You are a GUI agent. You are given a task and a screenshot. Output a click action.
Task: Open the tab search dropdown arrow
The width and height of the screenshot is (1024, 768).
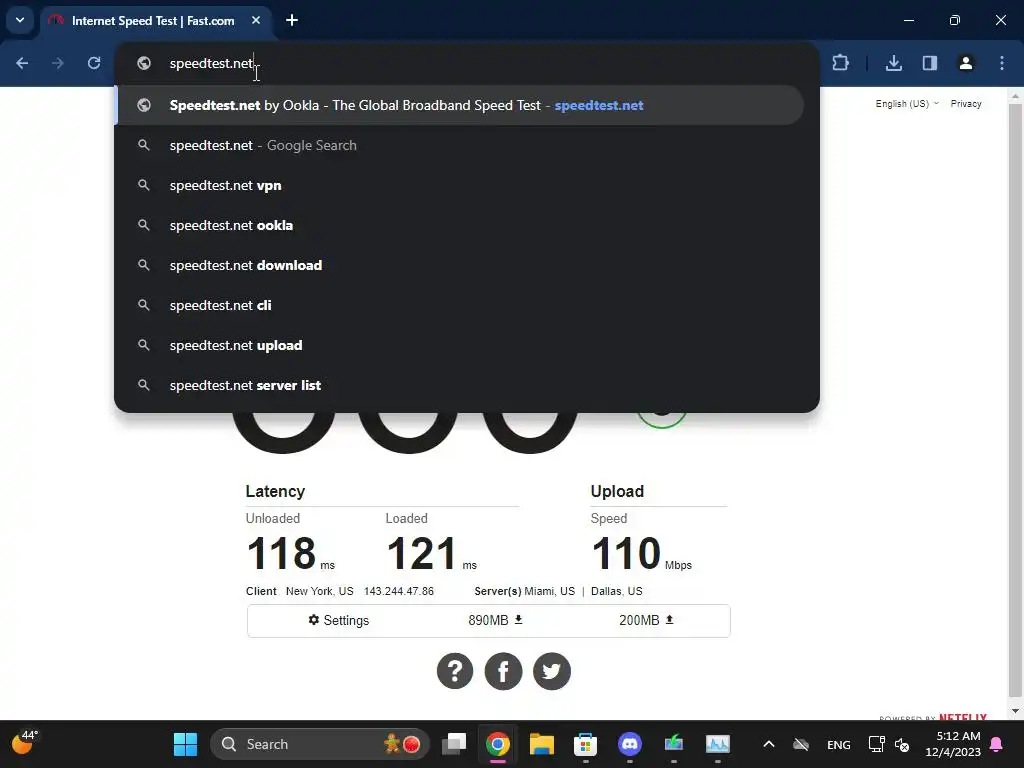click(20, 20)
